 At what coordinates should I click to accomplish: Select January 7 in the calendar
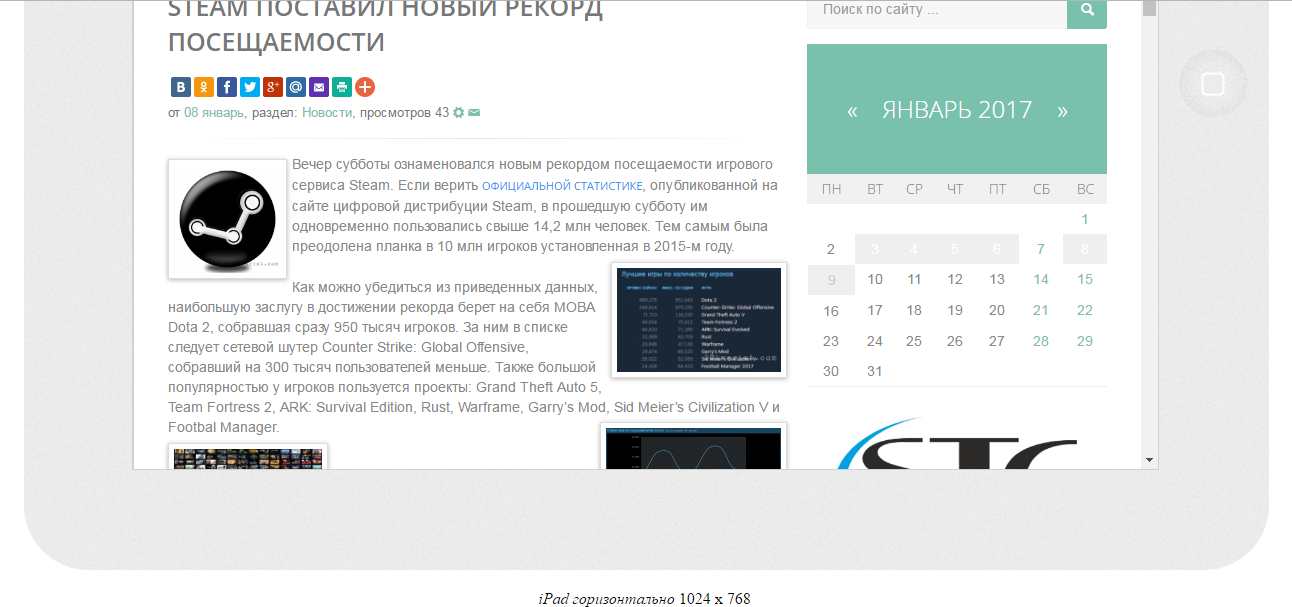pyautogui.click(x=1041, y=249)
